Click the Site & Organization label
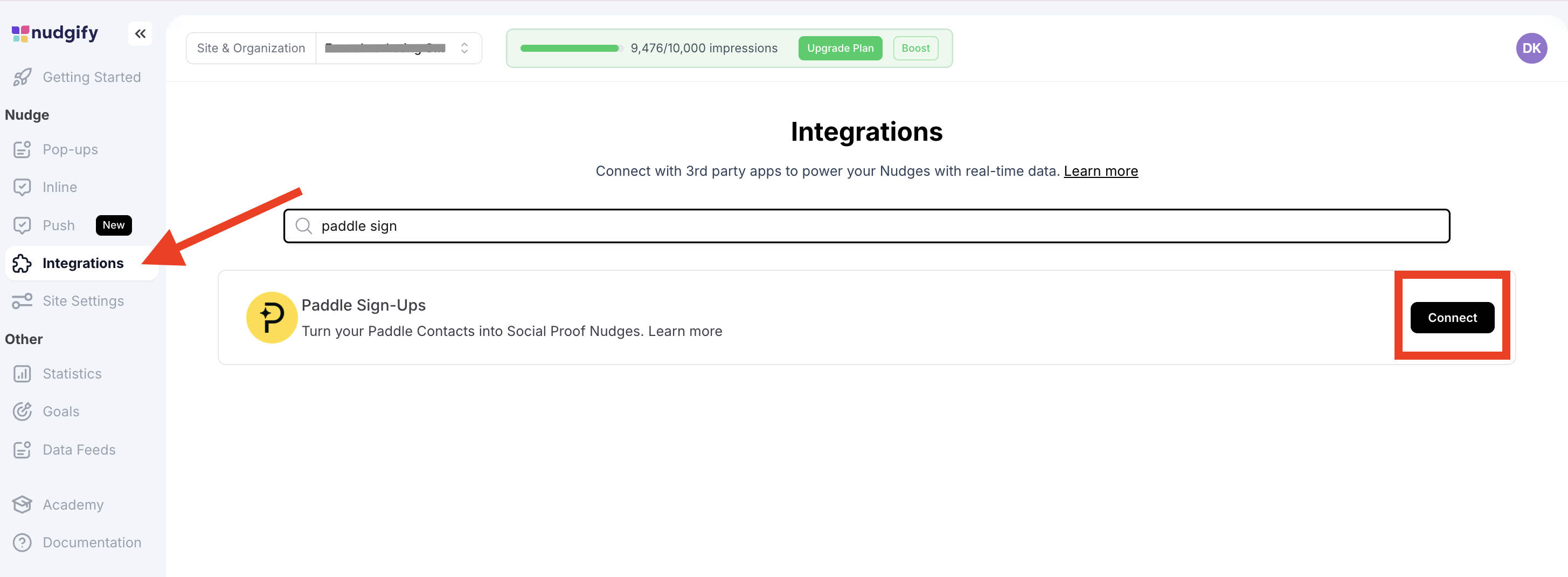This screenshot has height=577, width=1568. [x=251, y=48]
